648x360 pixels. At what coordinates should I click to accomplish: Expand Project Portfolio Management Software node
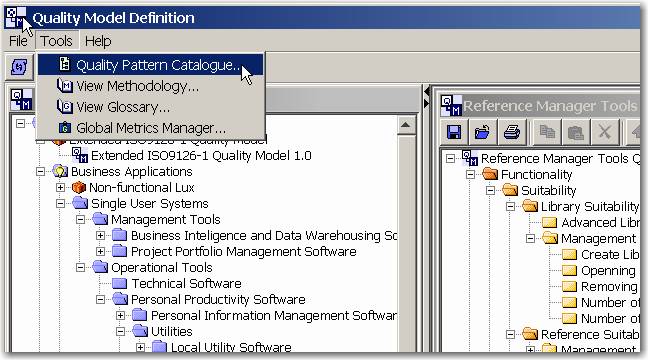[100, 251]
